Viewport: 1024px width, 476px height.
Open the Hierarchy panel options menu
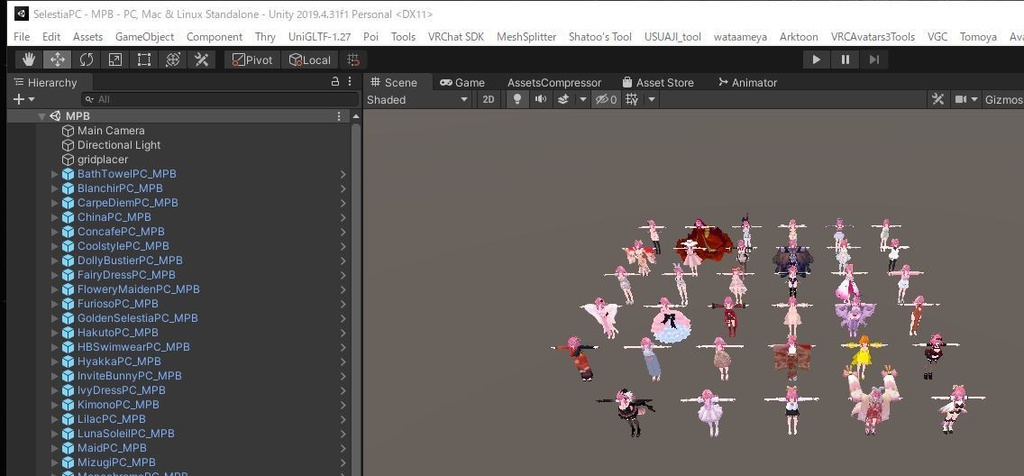350,82
